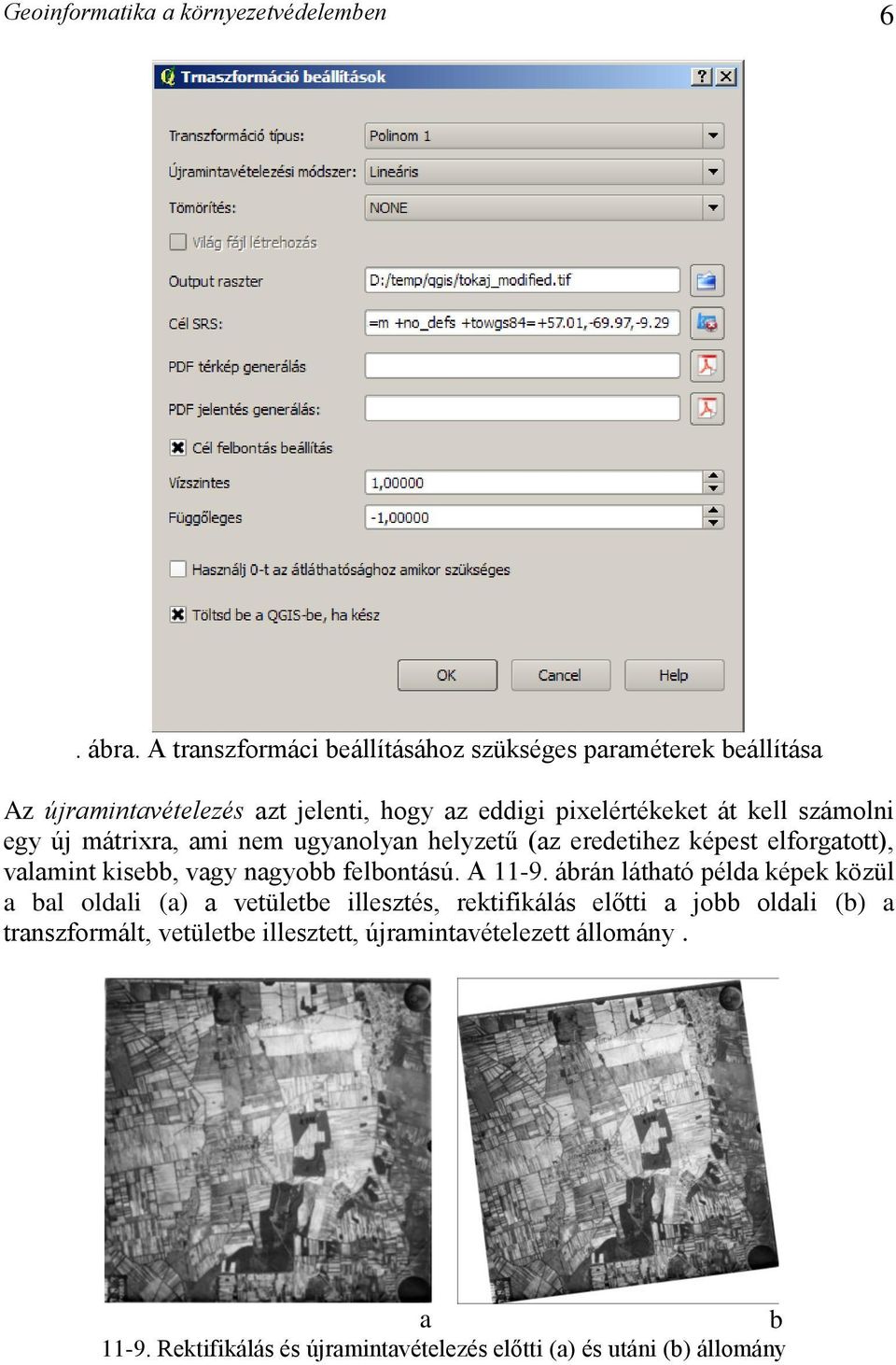The height and width of the screenshot is (1365, 896).
Task: Click the Vízszintes resolution value field
Action: point(533,483)
